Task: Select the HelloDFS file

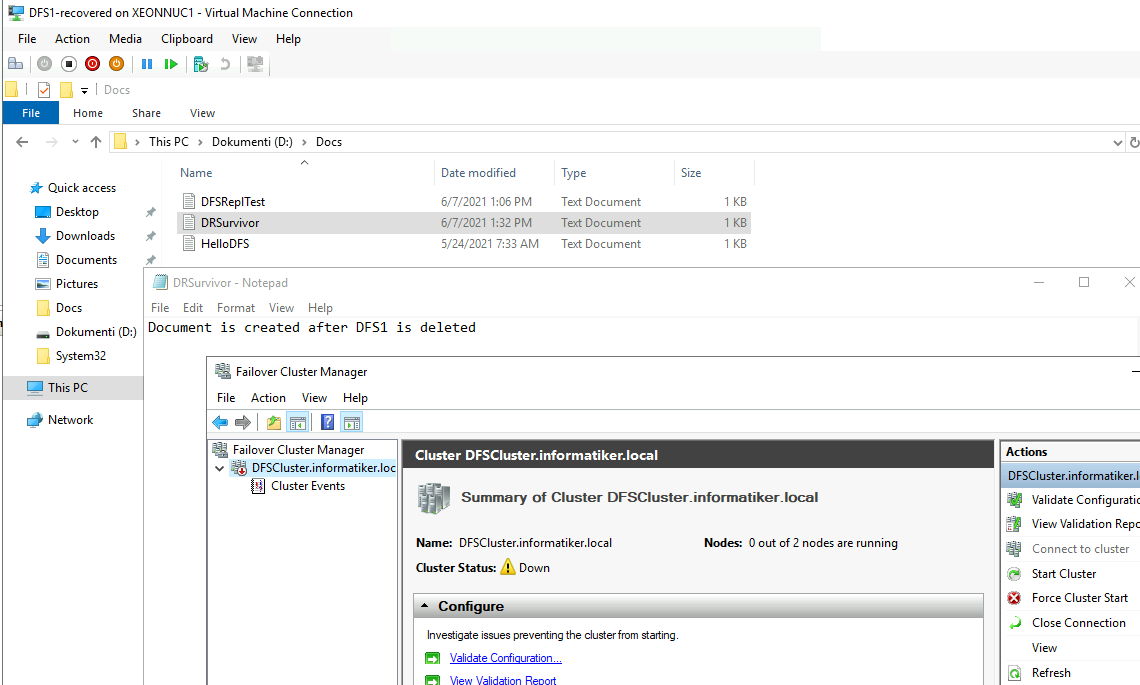Action: 225,244
